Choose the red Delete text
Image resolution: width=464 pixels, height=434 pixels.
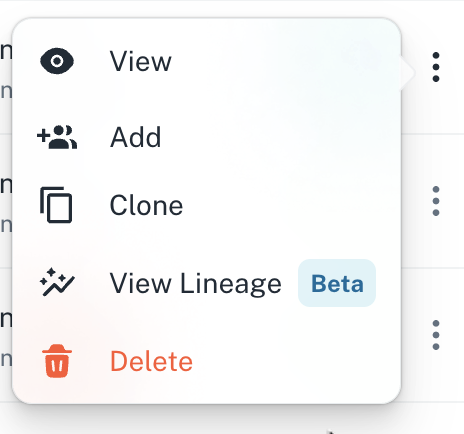tap(151, 361)
